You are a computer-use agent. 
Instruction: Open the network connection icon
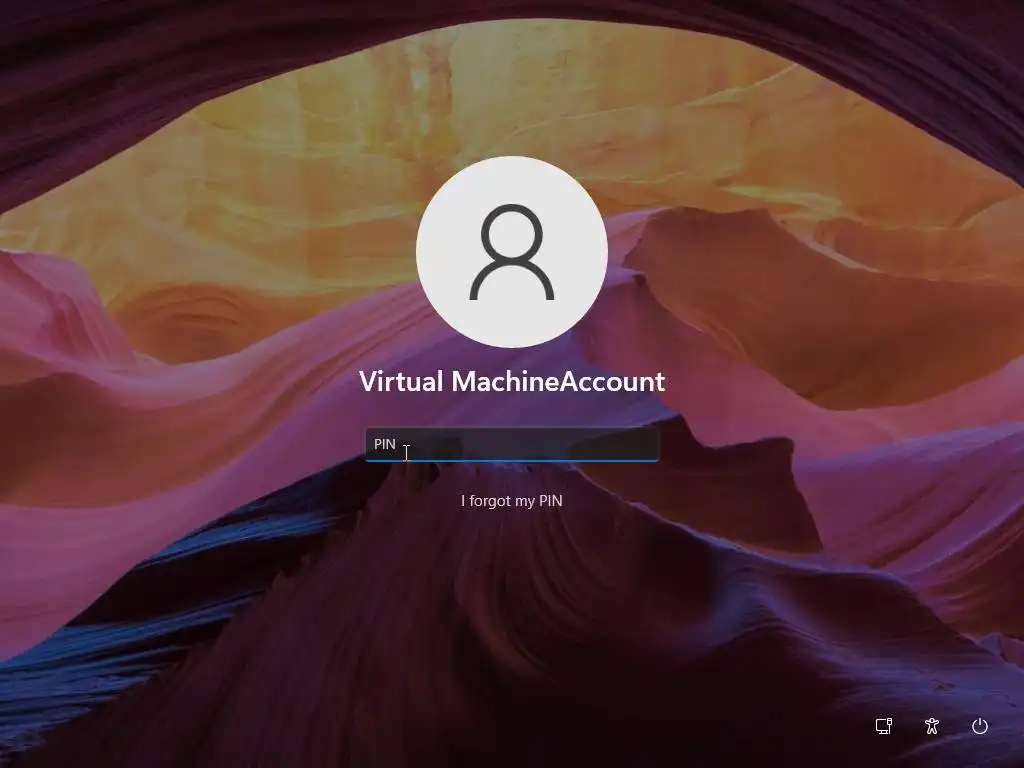click(x=884, y=726)
